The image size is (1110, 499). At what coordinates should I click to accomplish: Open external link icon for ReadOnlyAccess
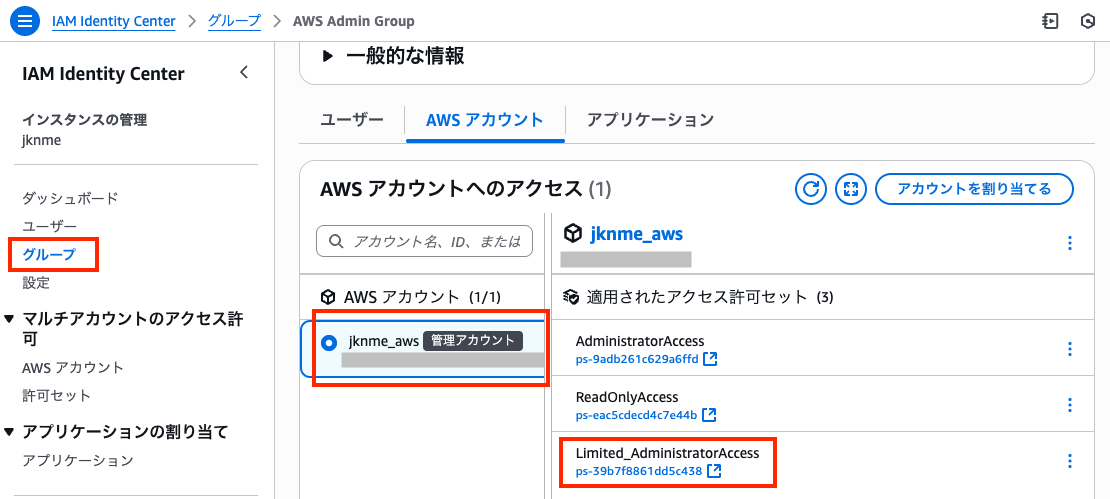click(708, 415)
